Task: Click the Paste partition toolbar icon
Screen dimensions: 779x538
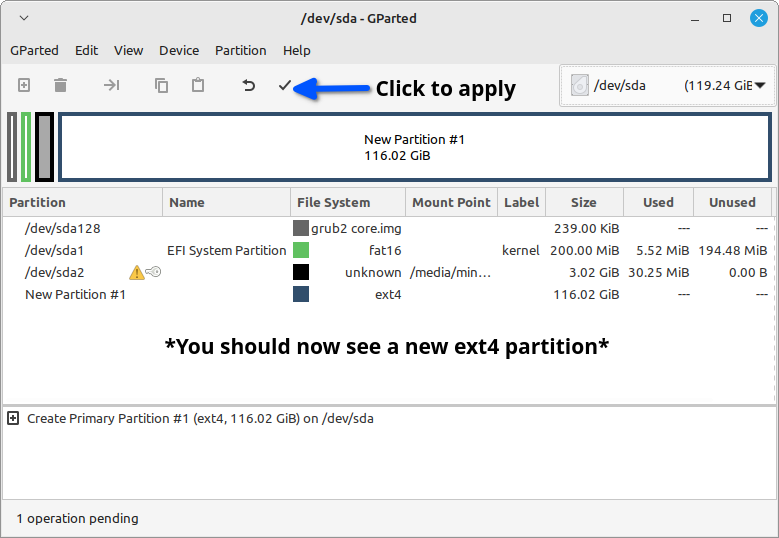Action: pyautogui.click(x=198, y=85)
